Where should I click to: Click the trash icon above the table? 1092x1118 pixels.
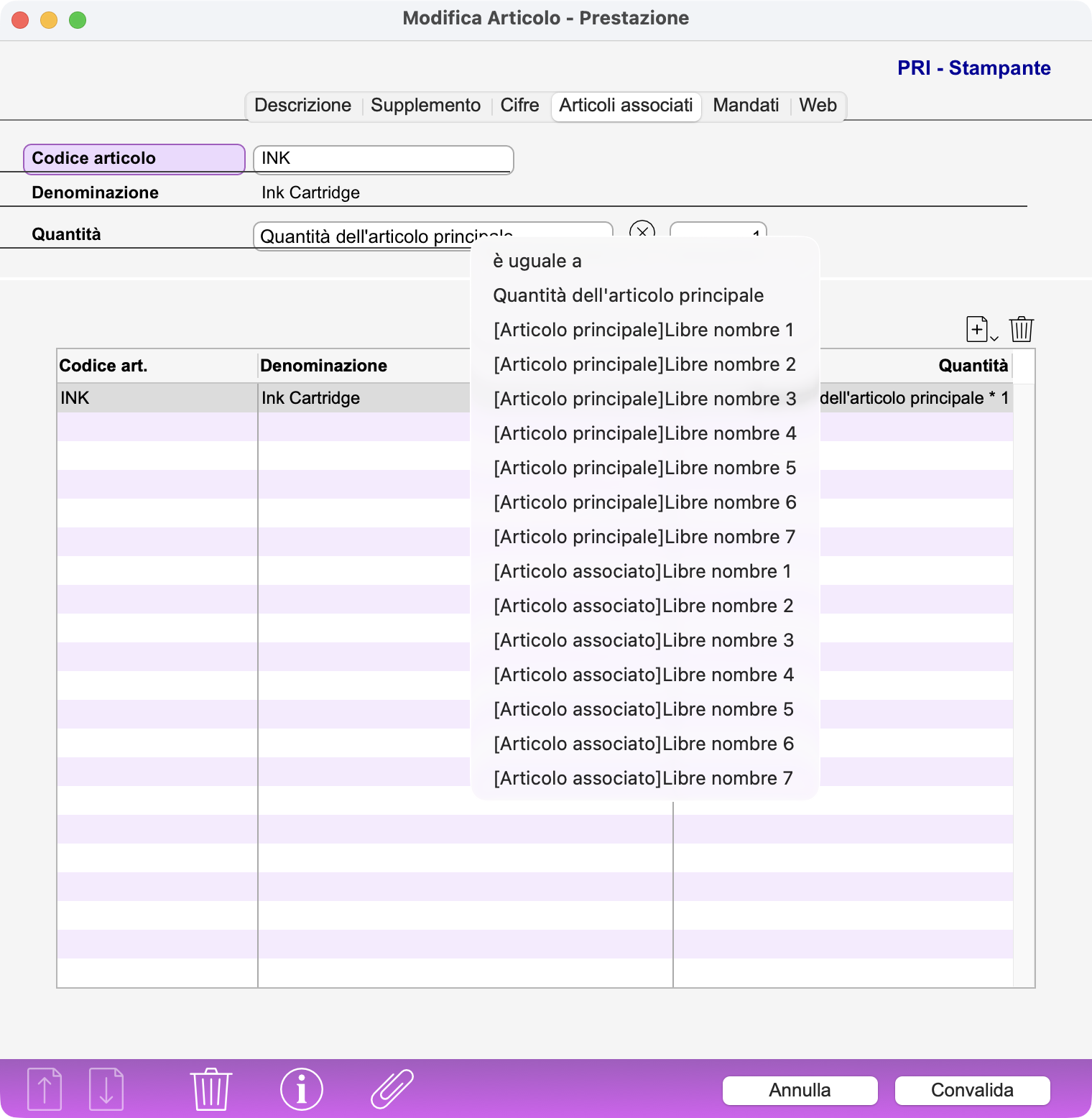1022,329
